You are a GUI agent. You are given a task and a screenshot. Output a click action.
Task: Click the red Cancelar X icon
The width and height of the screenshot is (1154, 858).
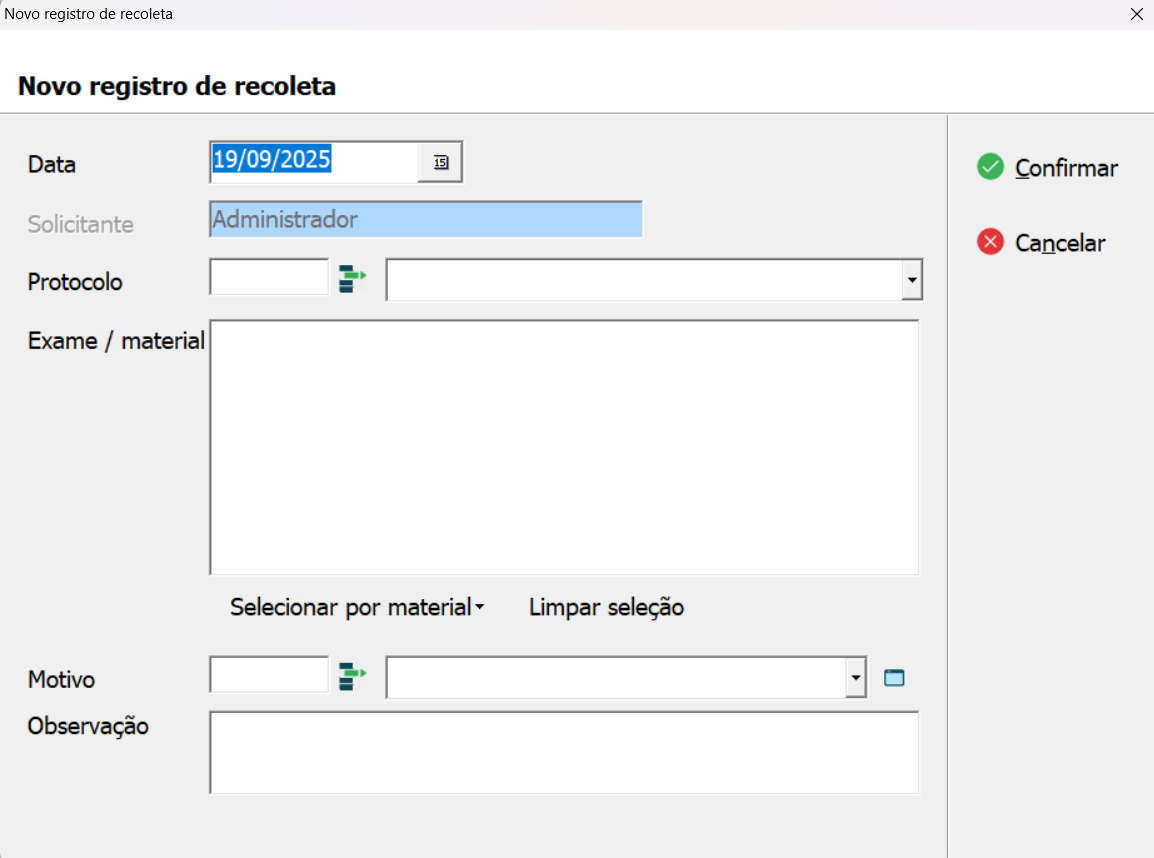point(990,242)
